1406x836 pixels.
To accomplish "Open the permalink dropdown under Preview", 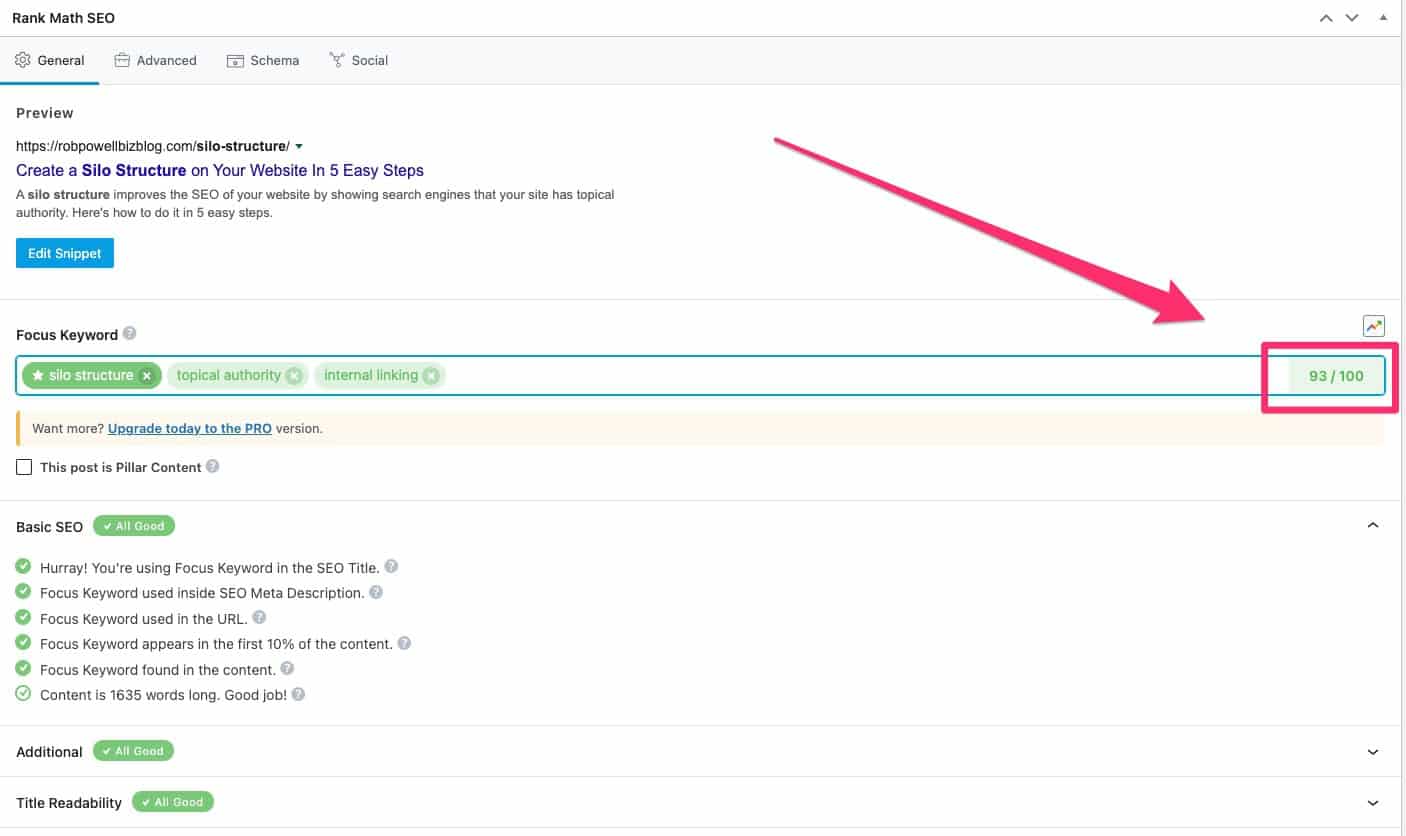I will click(x=297, y=145).
